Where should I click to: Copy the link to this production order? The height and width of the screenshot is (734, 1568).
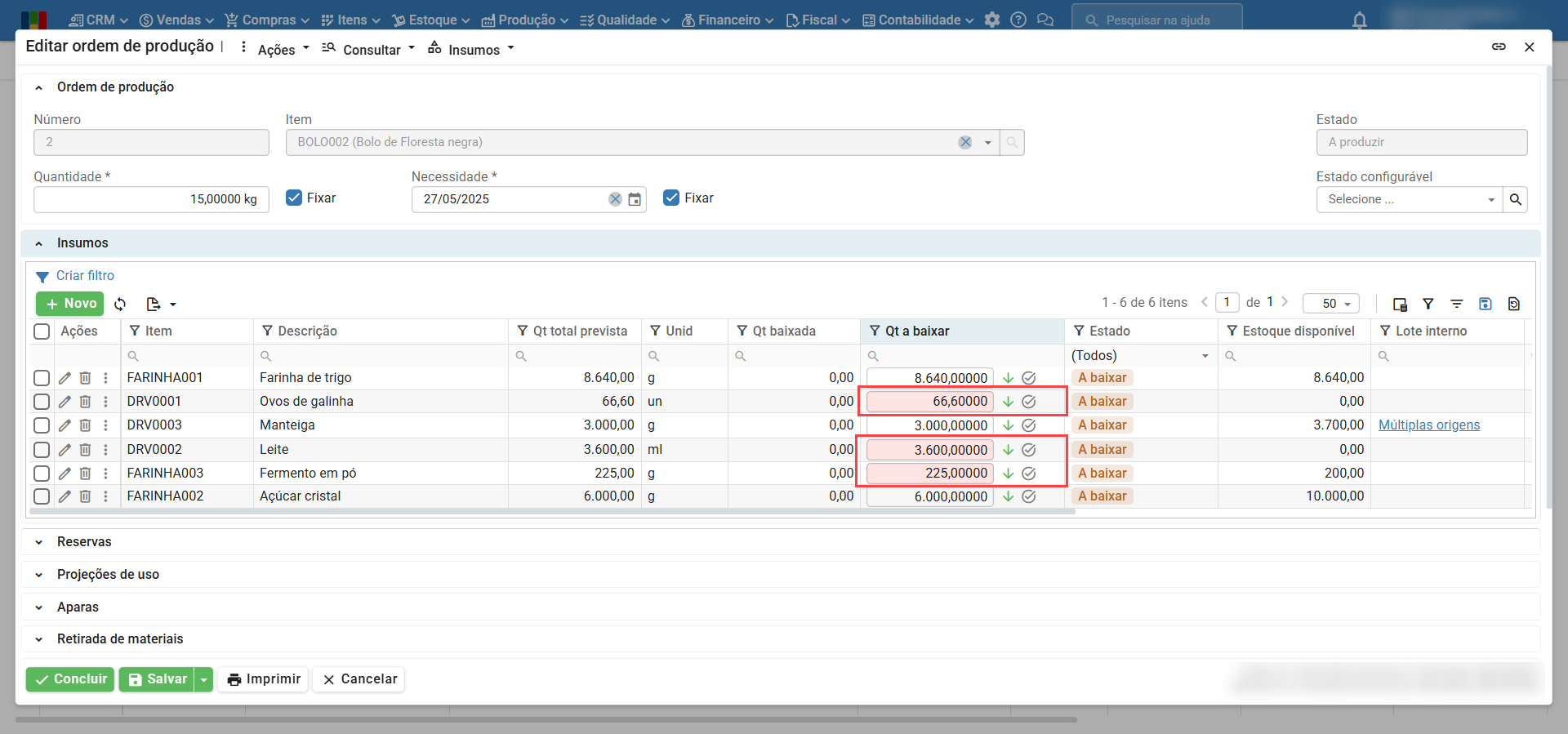pyautogui.click(x=1499, y=47)
